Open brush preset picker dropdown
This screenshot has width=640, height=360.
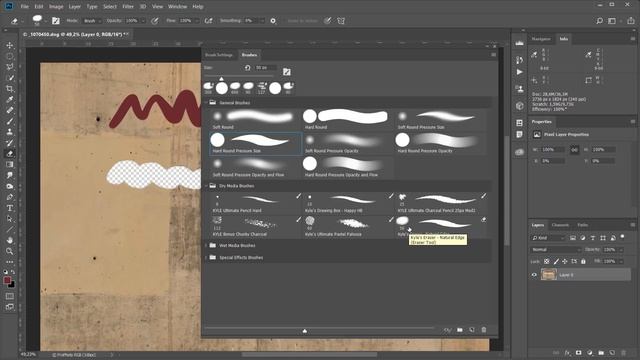click(x=45, y=21)
